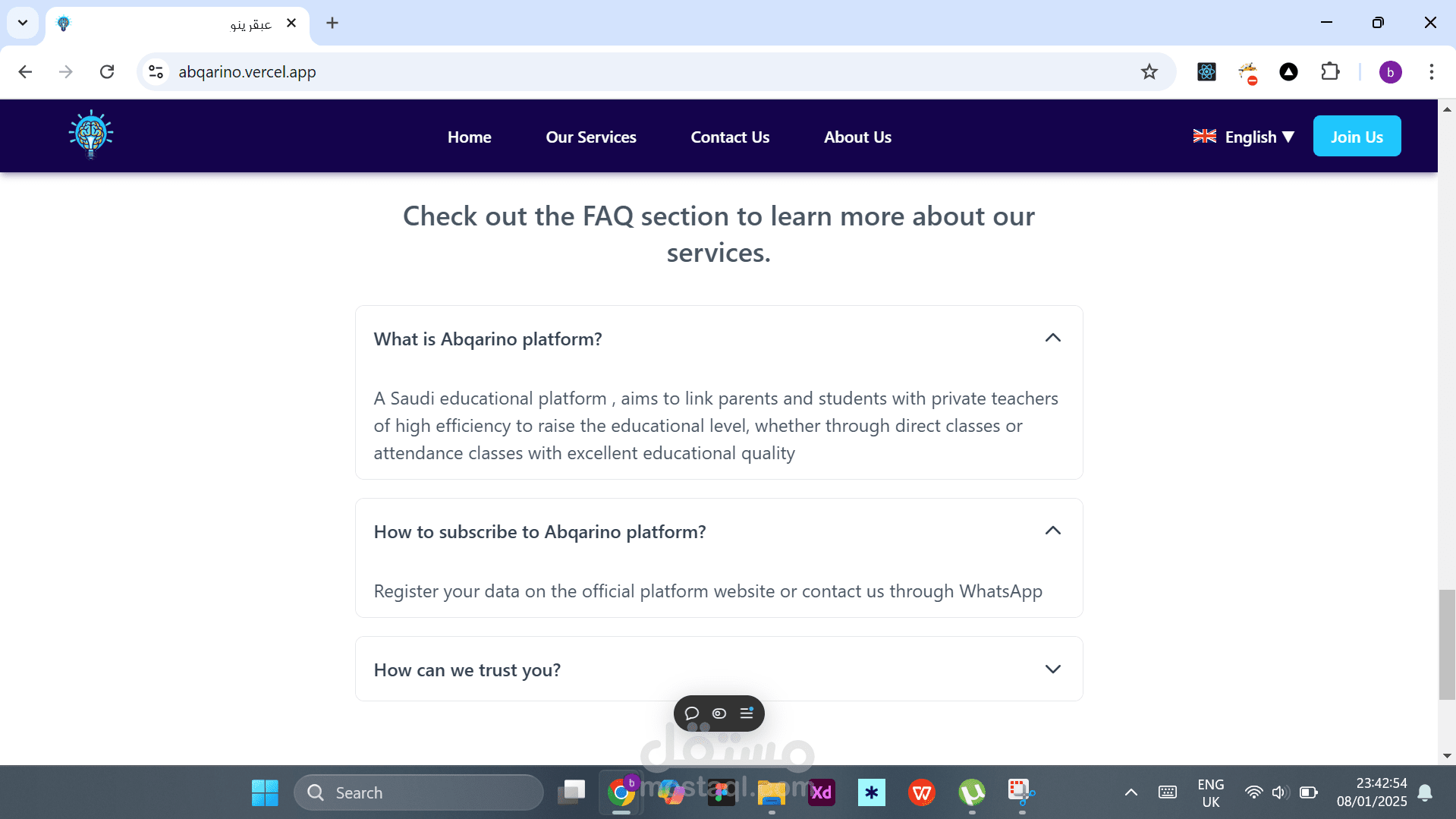Collapse 'How to subscribe to Abqarino platform?'
1456x819 pixels.
click(1052, 531)
